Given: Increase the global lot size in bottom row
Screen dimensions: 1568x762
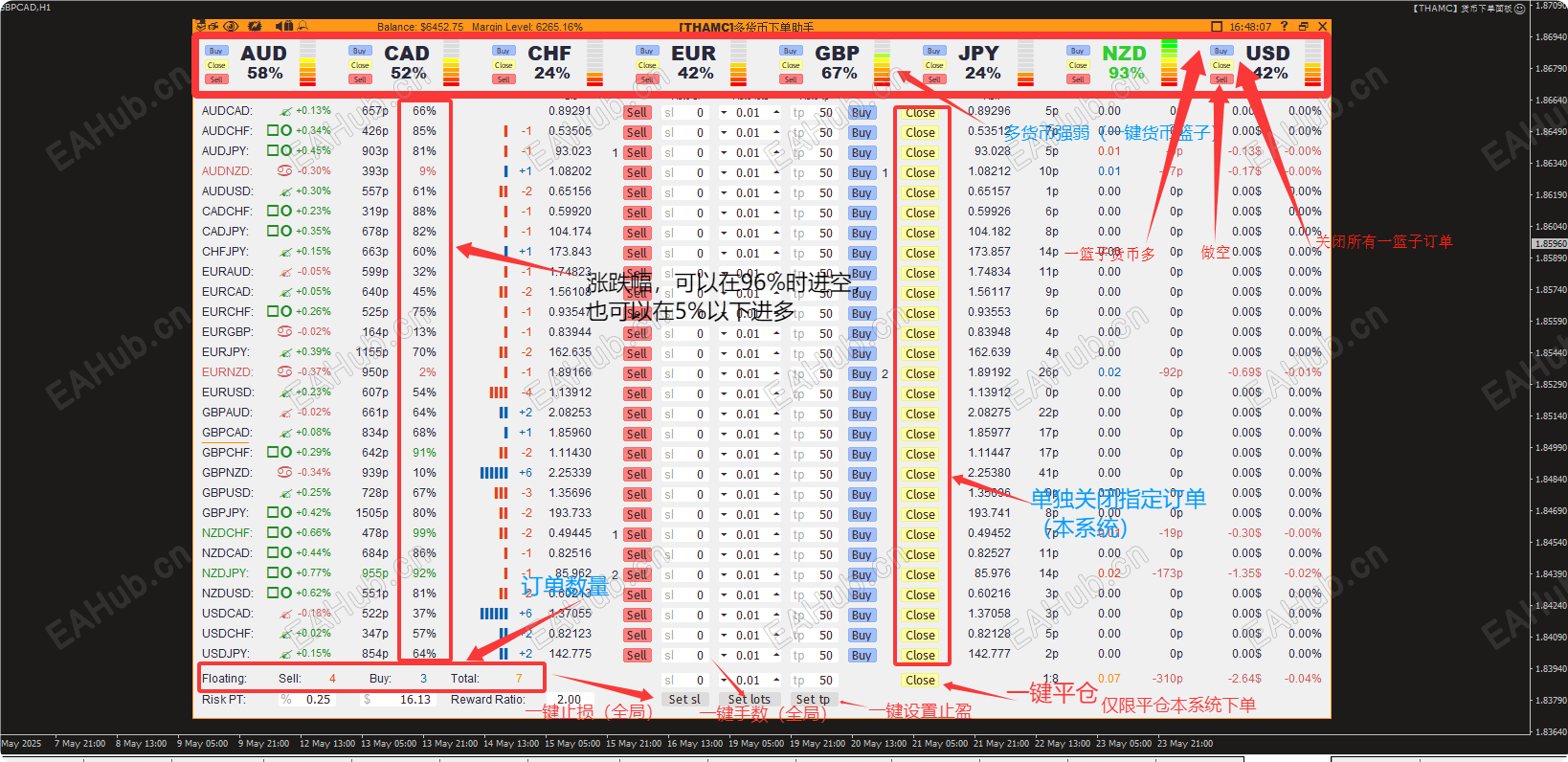Looking at the screenshot, I should (x=775, y=681).
